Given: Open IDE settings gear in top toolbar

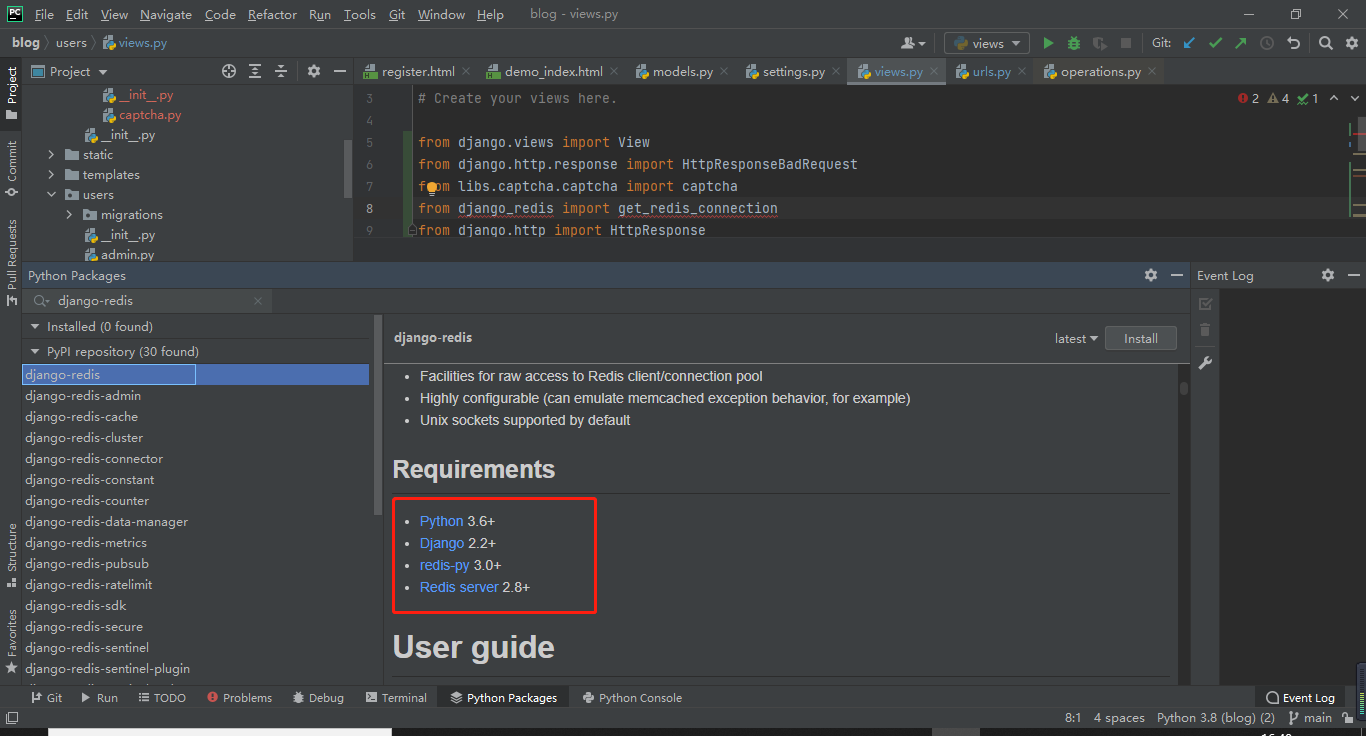Looking at the screenshot, I should (x=1350, y=43).
